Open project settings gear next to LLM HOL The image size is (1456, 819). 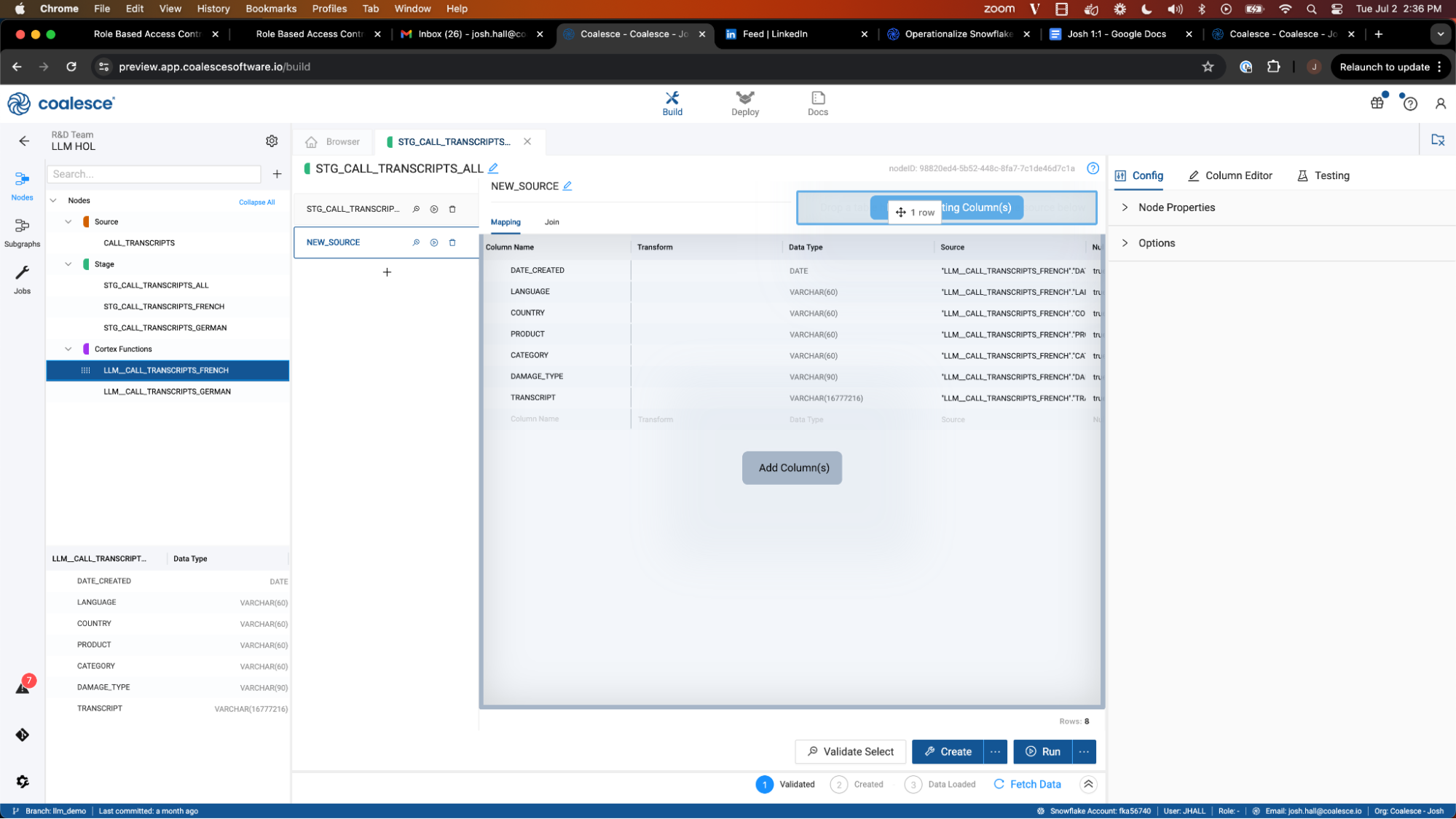pyautogui.click(x=272, y=141)
